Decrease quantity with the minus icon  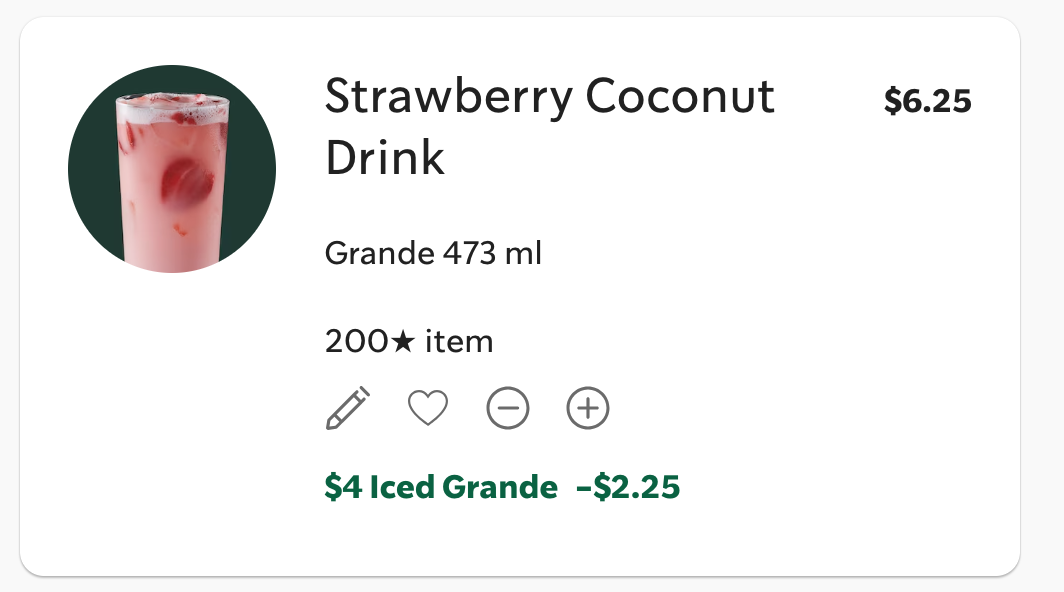click(x=508, y=408)
